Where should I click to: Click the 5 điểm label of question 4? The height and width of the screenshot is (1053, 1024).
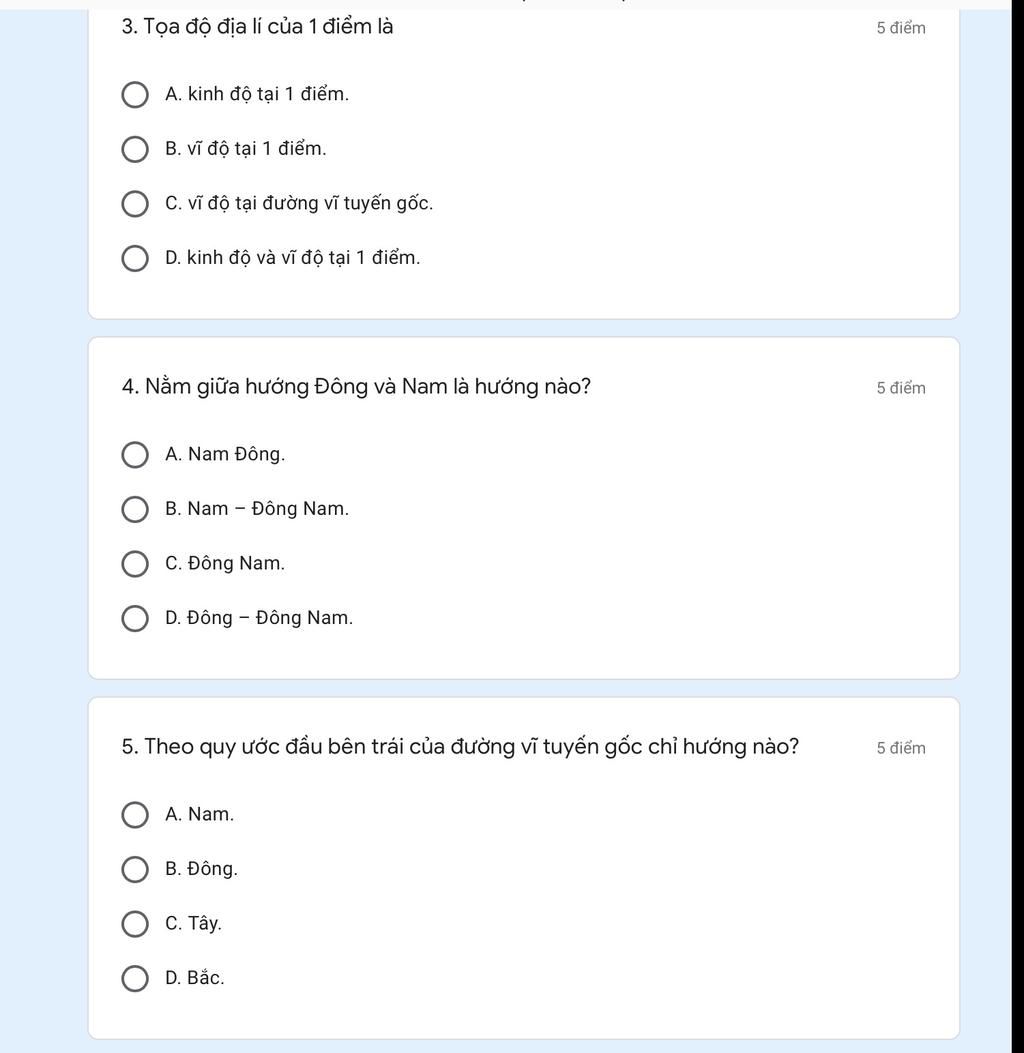tap(900, 388)
